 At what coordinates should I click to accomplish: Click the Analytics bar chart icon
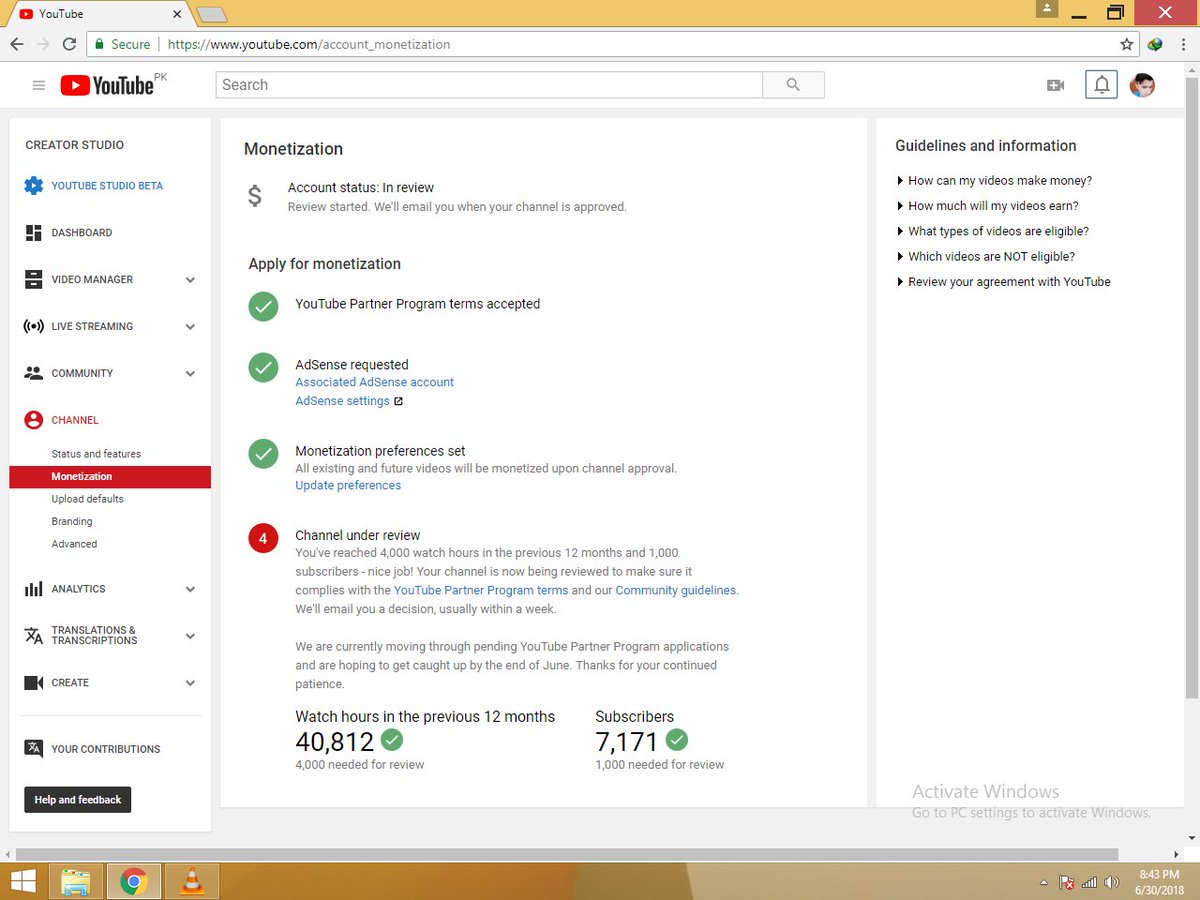click(34, 589)
